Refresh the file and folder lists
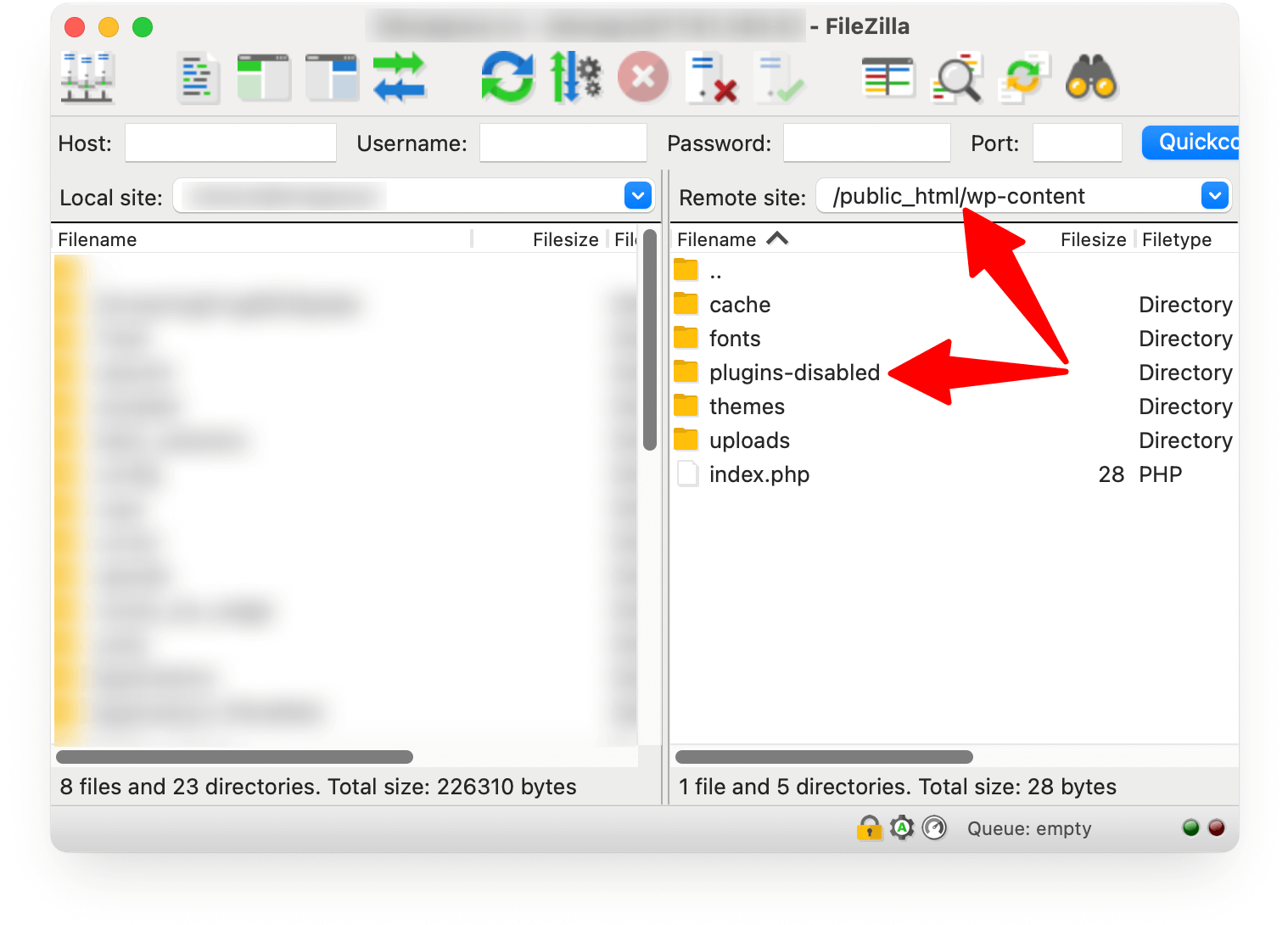The height and width of the screenshot is (925, 1288). pos(507,77)
